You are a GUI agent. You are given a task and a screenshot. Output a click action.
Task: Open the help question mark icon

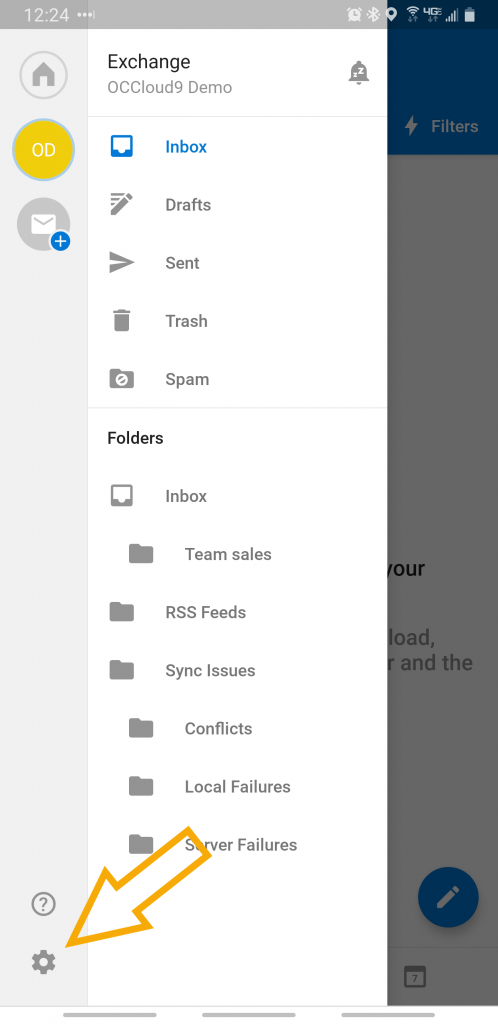(x=44, y=904)
